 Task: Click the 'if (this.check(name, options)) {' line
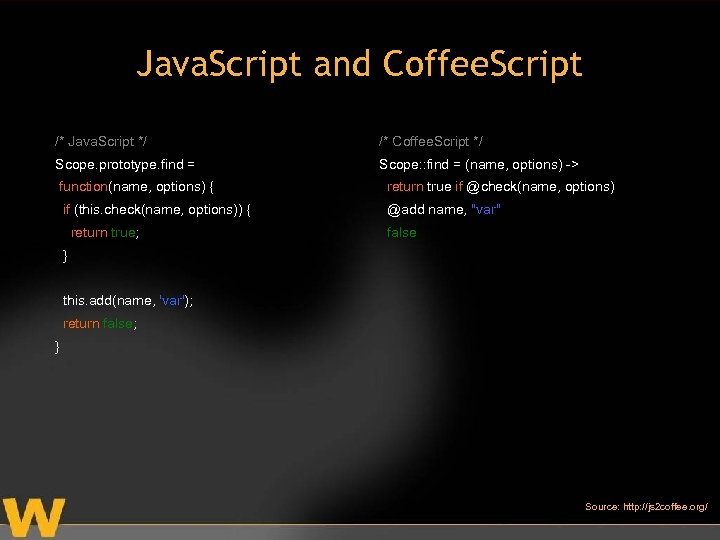[x=157, y=210]
